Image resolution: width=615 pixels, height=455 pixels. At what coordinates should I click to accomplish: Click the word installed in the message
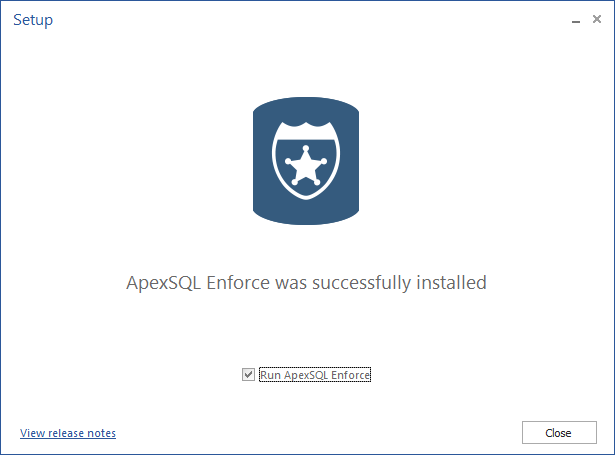point(451,282)
